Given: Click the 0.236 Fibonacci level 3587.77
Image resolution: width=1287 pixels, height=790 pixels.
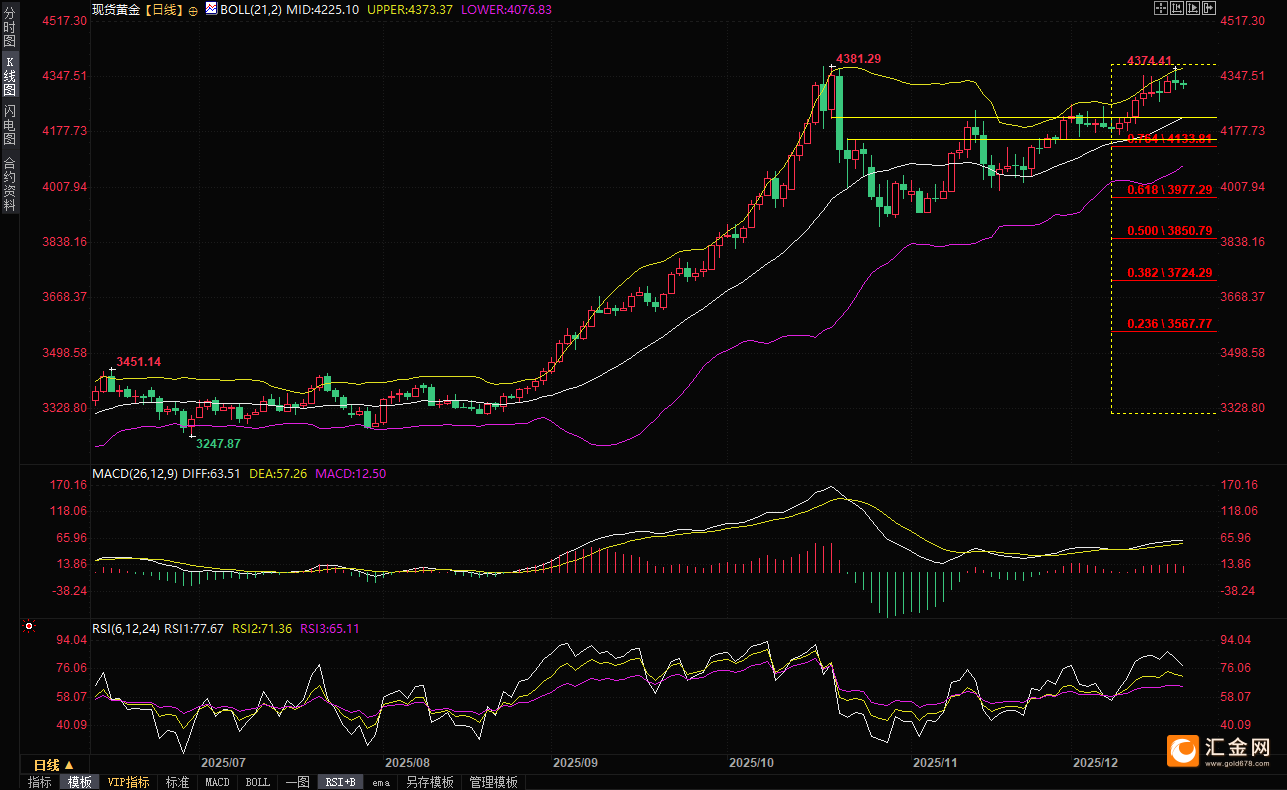Looking at the screenshot, I should [1169, 324].
